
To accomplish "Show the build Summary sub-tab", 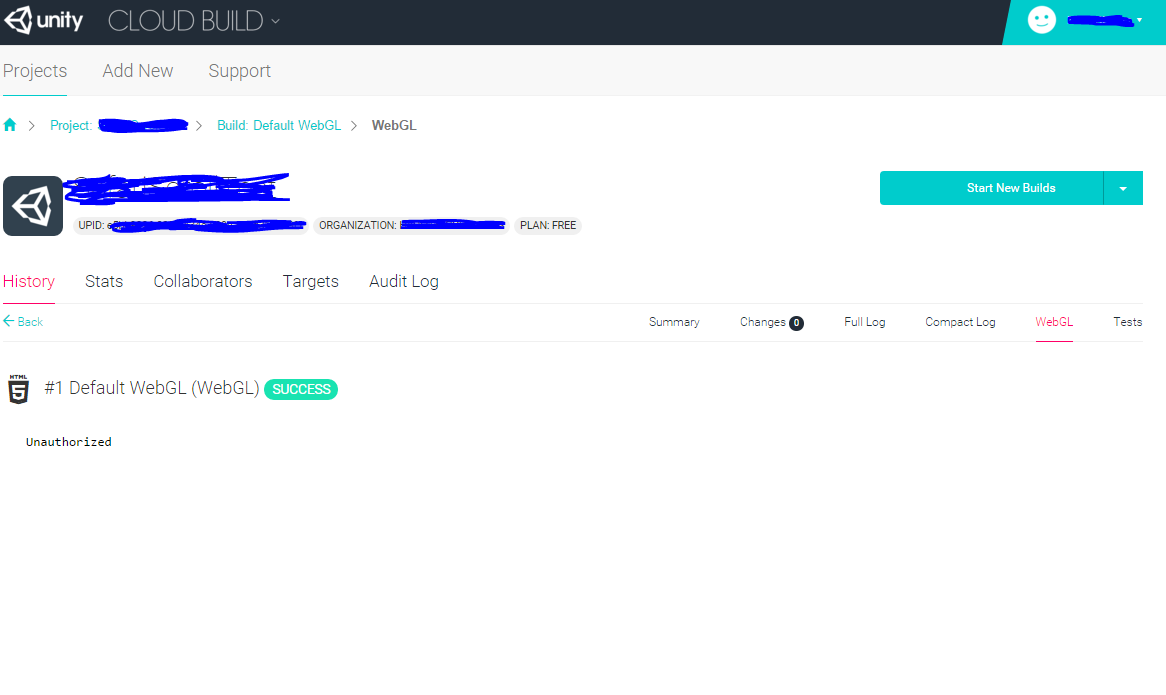I will click(x=674, y=322).
